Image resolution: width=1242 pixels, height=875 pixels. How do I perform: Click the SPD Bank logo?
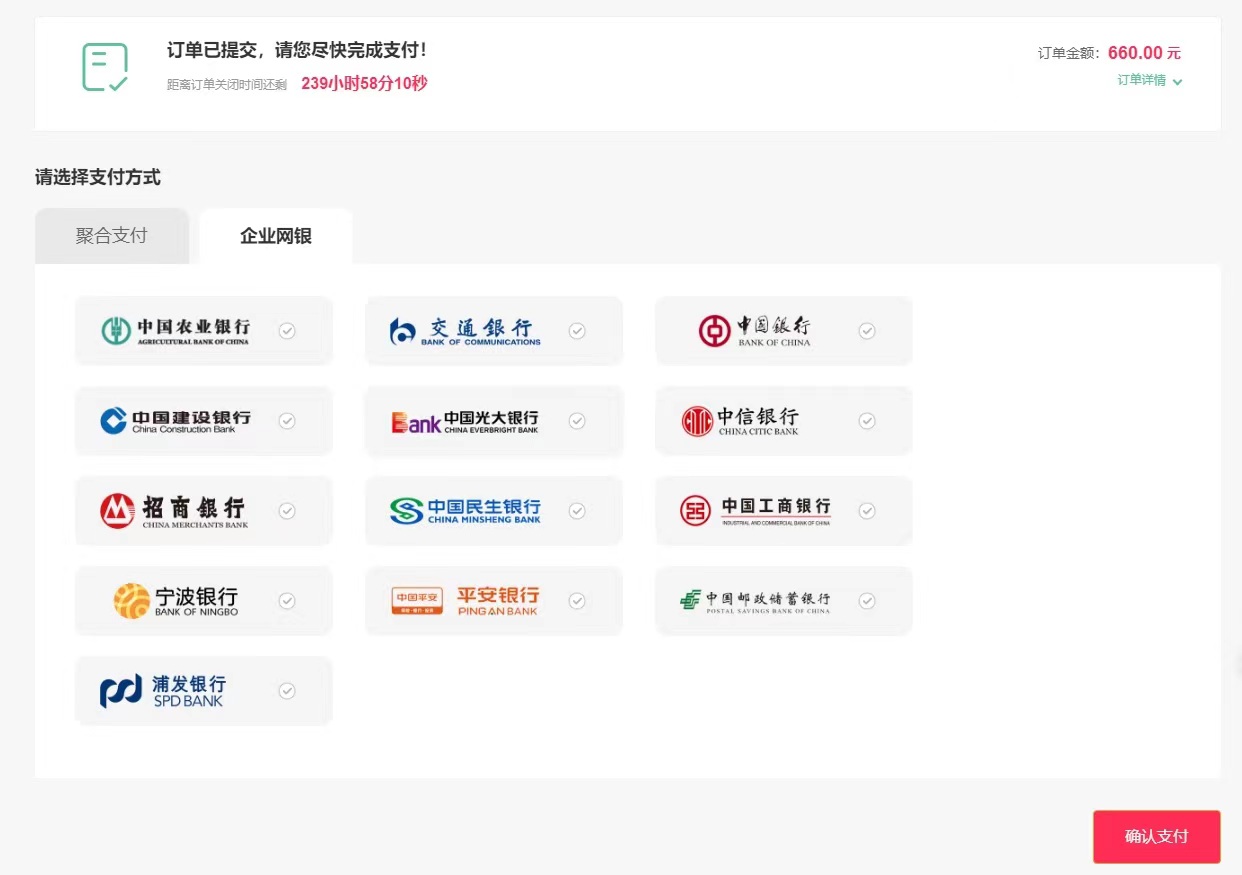163,691
